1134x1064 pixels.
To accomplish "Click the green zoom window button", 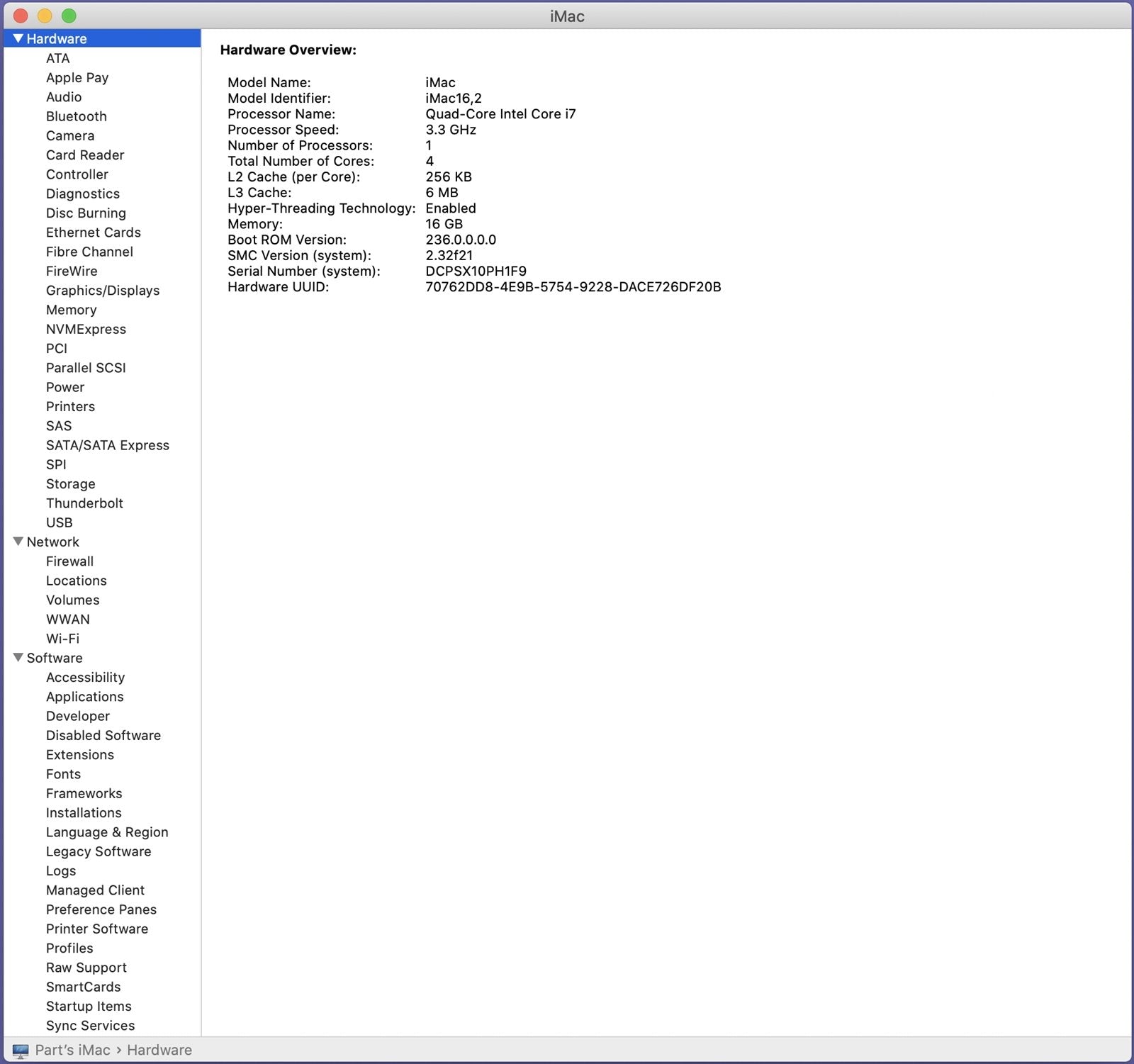I will pos(69,16).
